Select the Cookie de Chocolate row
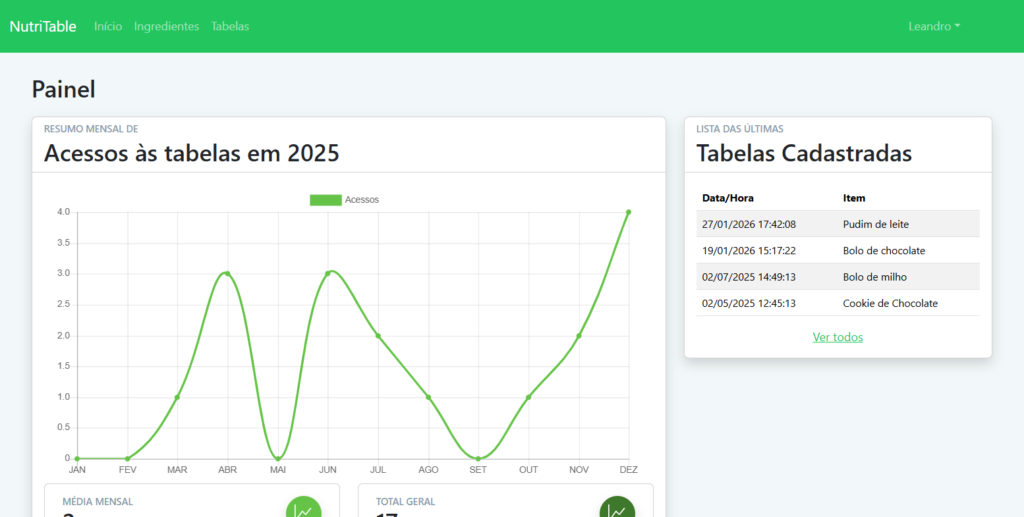The height and width of the screenshot is (517, 1024). coord(838,303)
